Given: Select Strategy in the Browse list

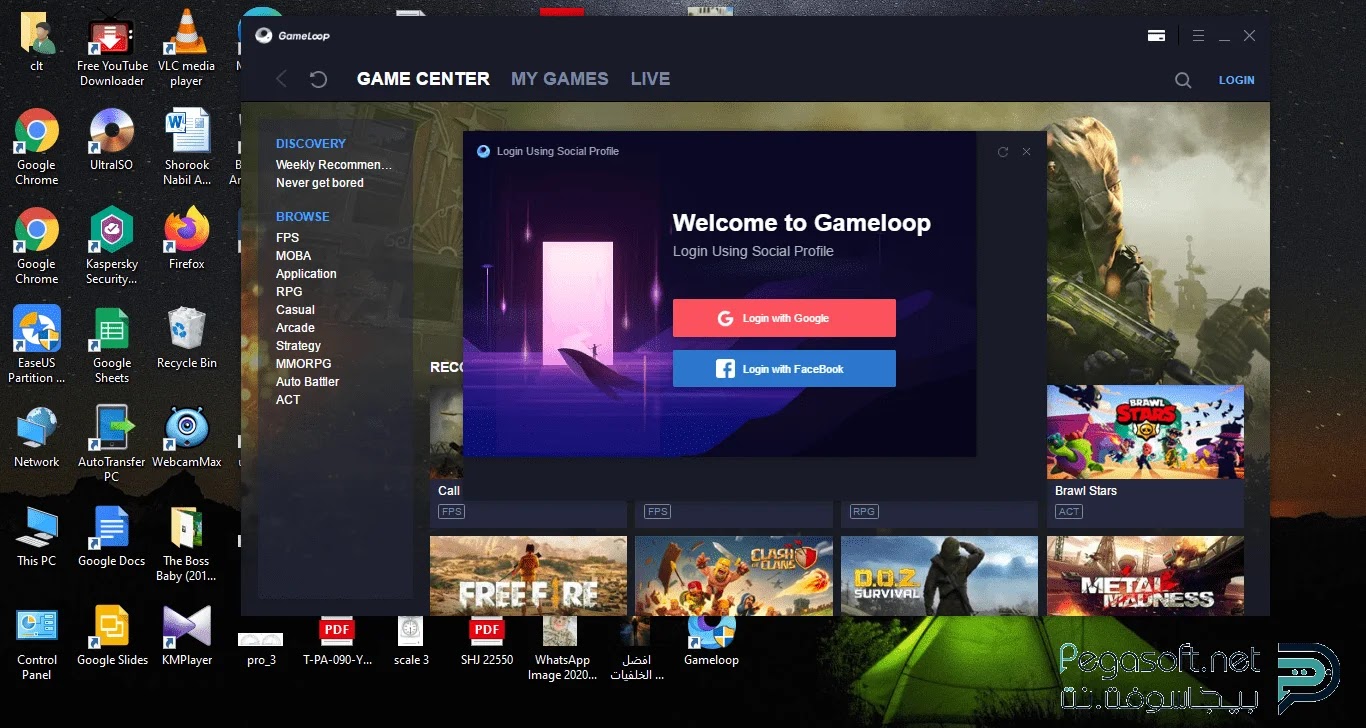Looking at the screenshot, I should 298,346.
